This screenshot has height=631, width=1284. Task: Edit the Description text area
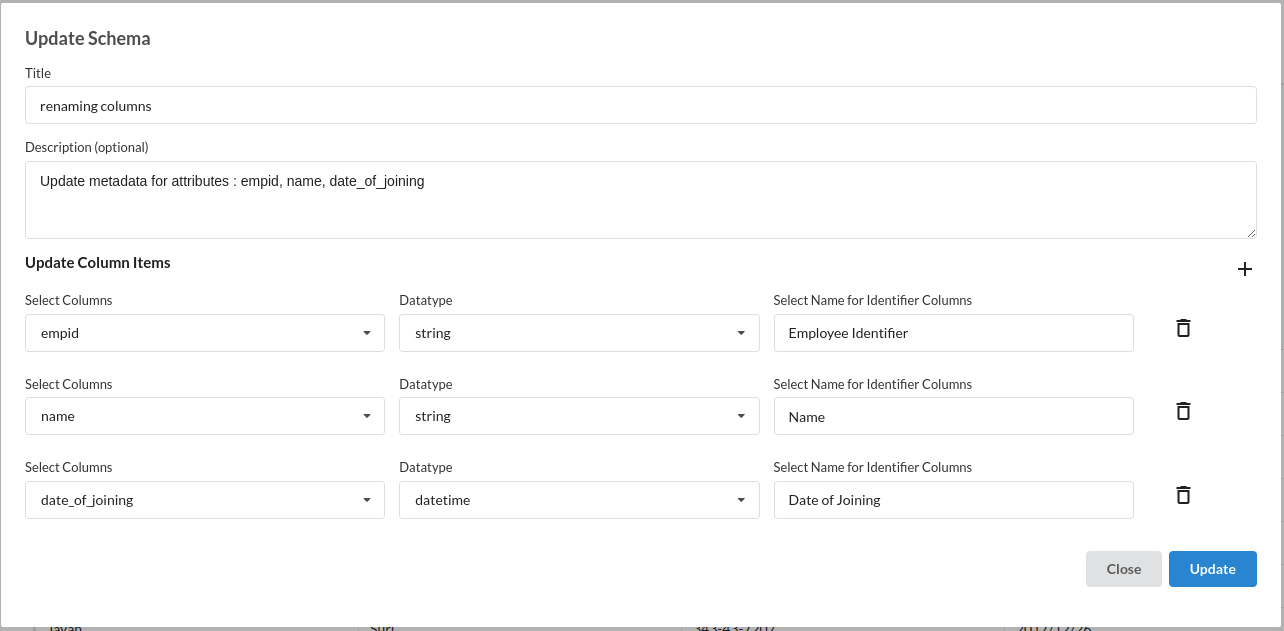(x=641, y=200)
